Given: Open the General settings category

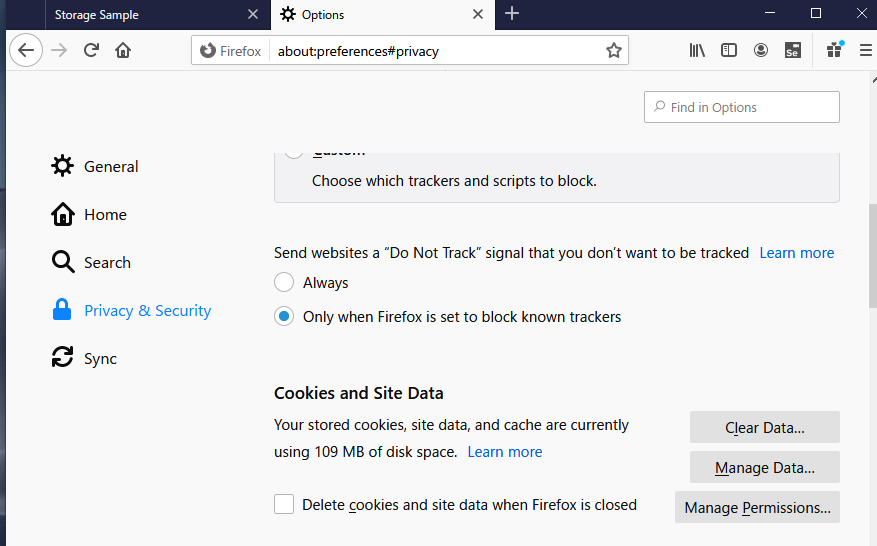Looking at the screenshot, I should click(111, 167).
